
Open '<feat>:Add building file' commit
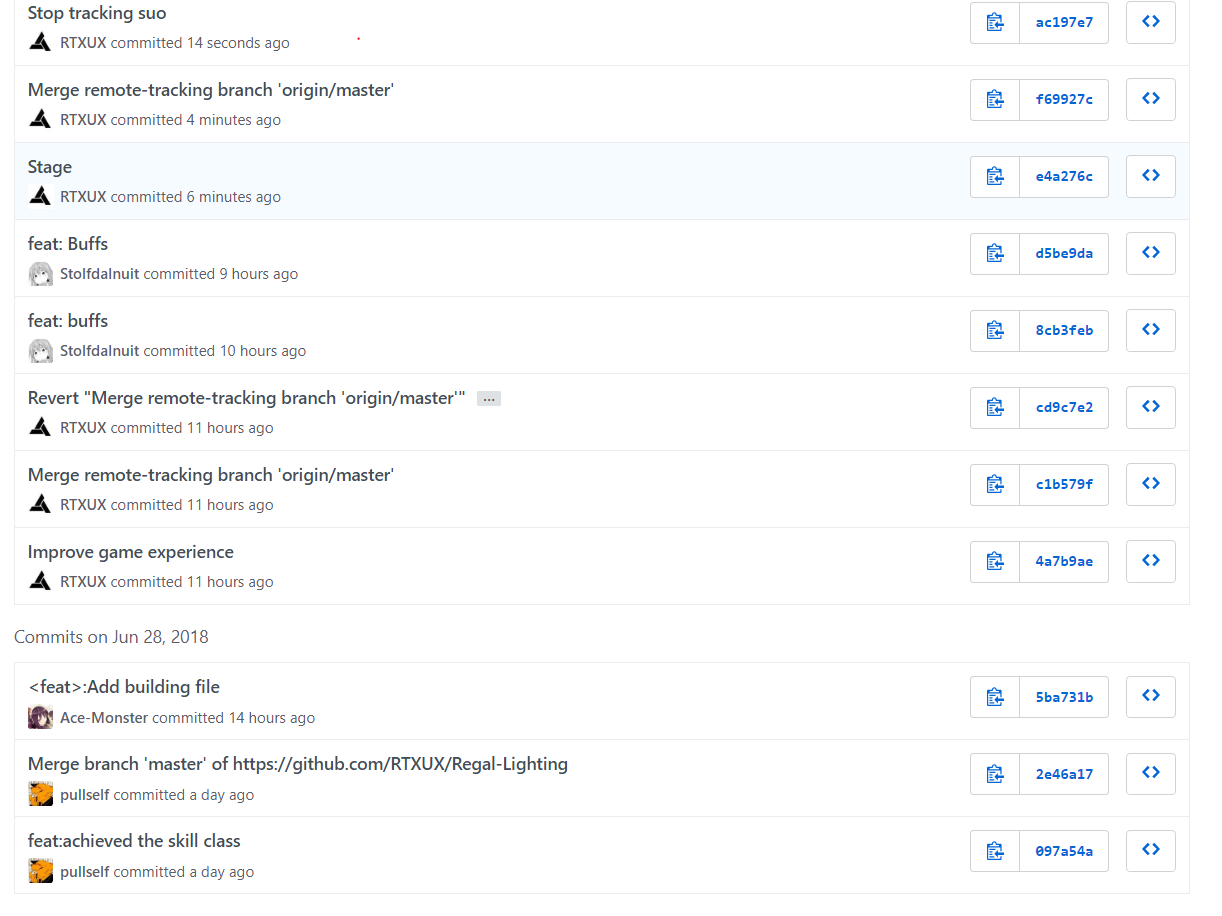[124, 687]
